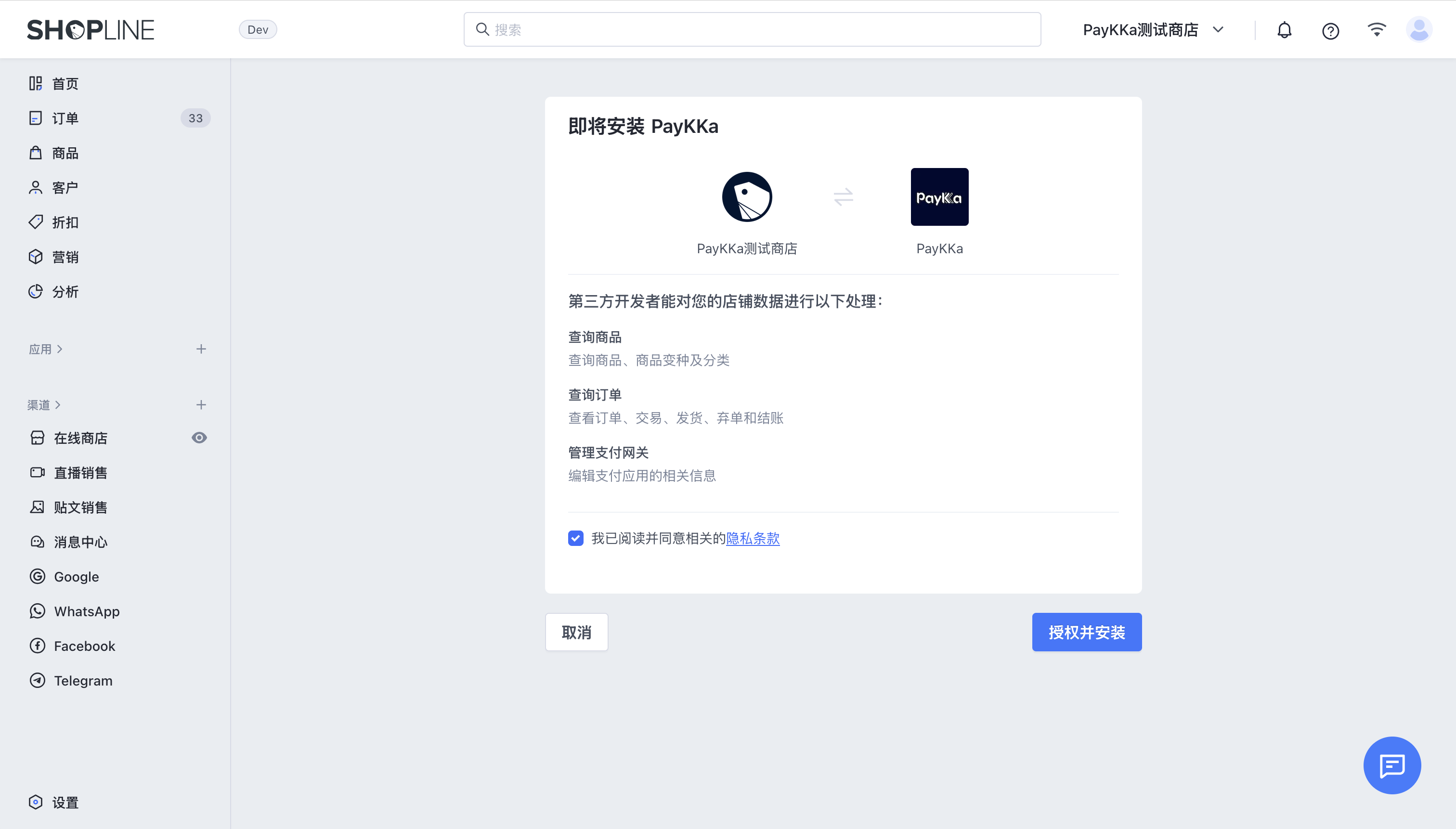
Task: Click the 营销 box icon
Action: (36, 257)
